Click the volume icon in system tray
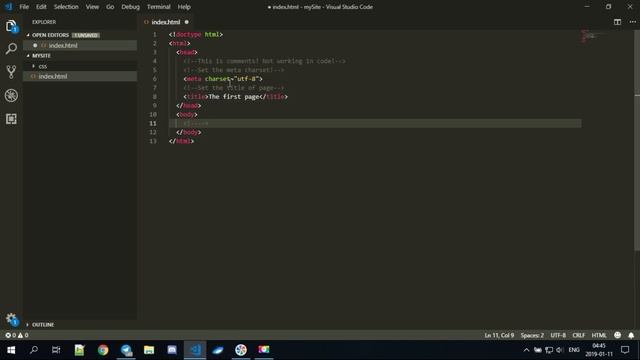 pos(560,350)
